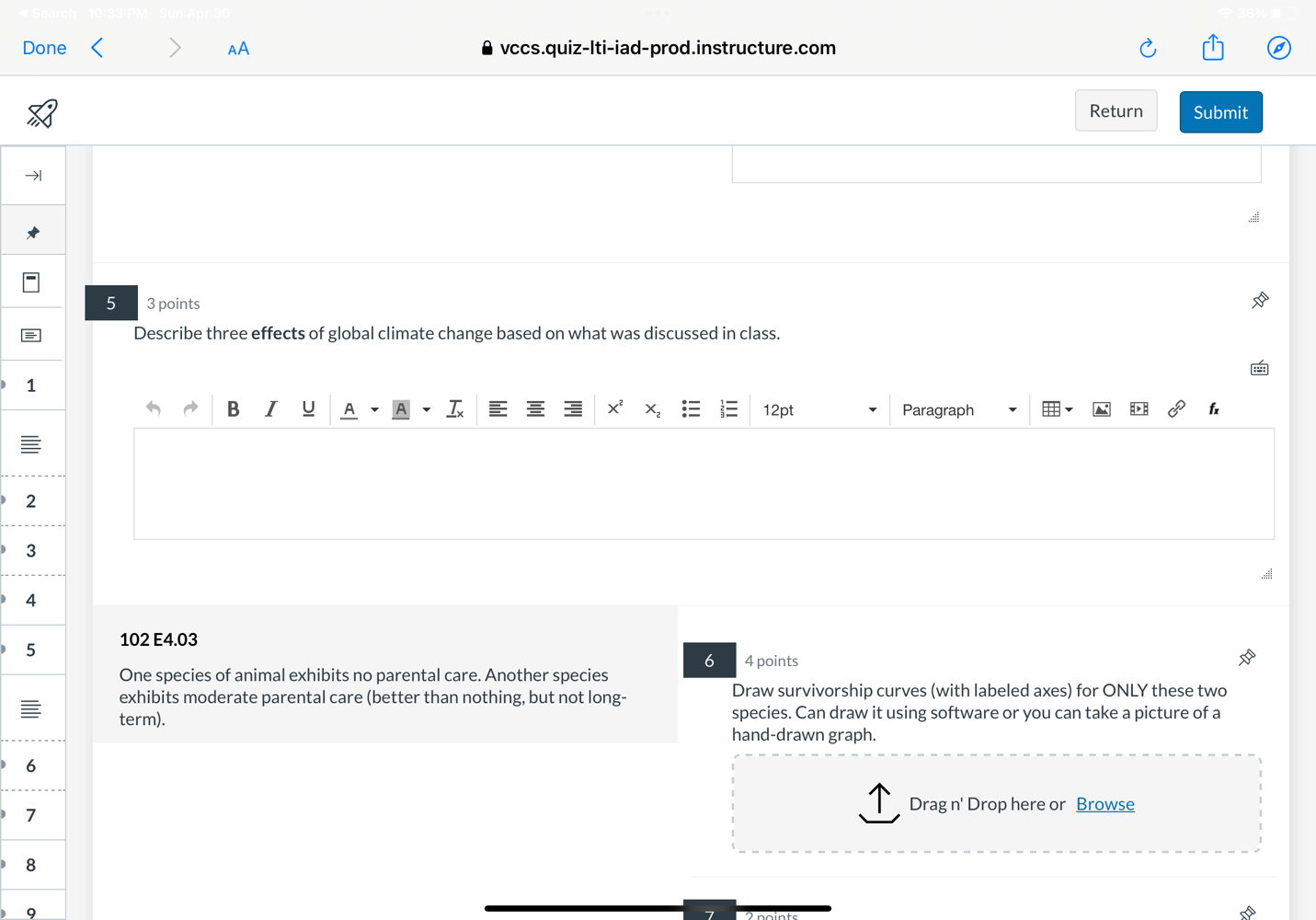The image size is (1316, 920).
Task: Open the insert image tool
Action: [1101, 409]
